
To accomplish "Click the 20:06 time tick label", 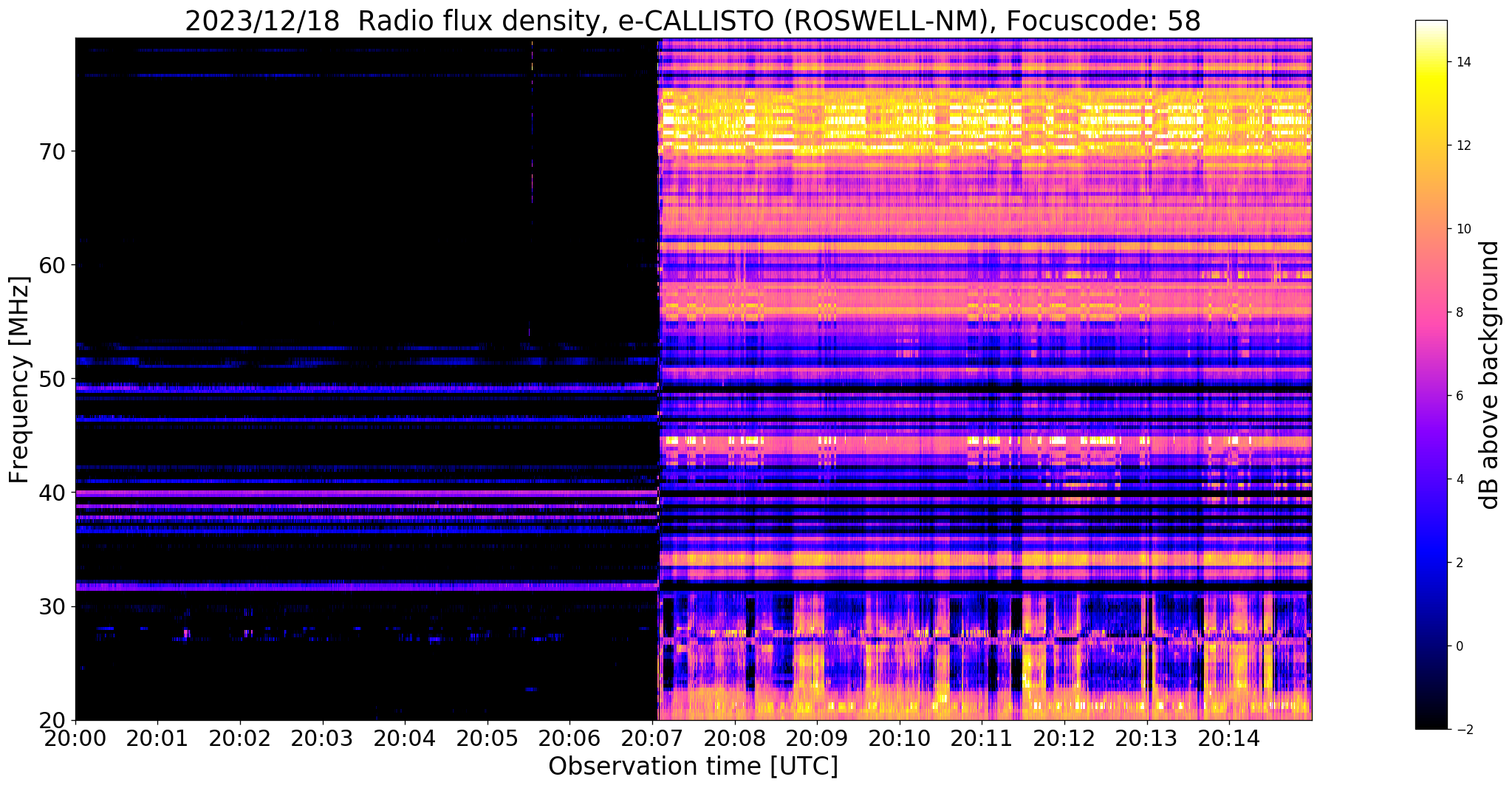I will click(569, 737).
